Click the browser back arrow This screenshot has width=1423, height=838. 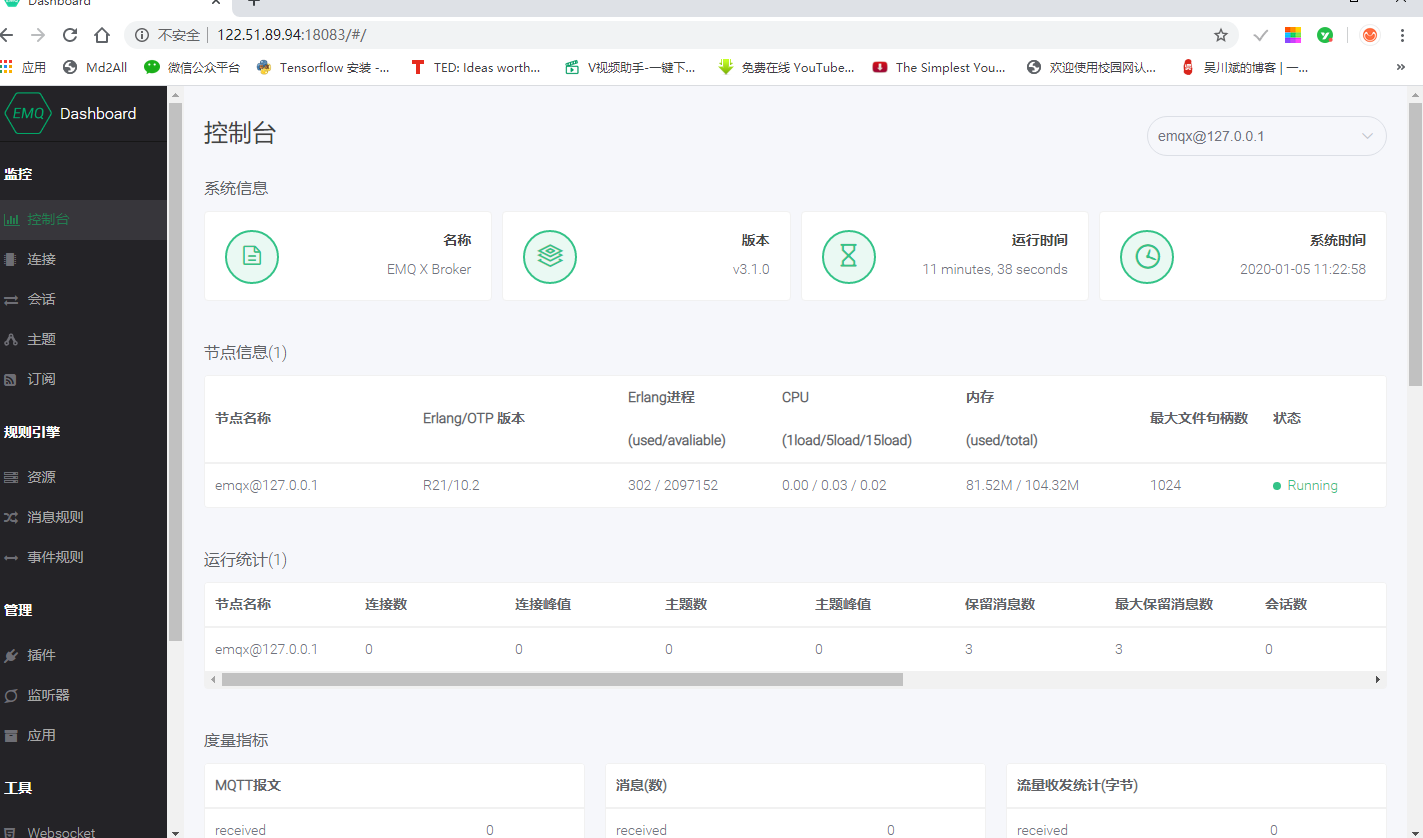click(8, 35)
